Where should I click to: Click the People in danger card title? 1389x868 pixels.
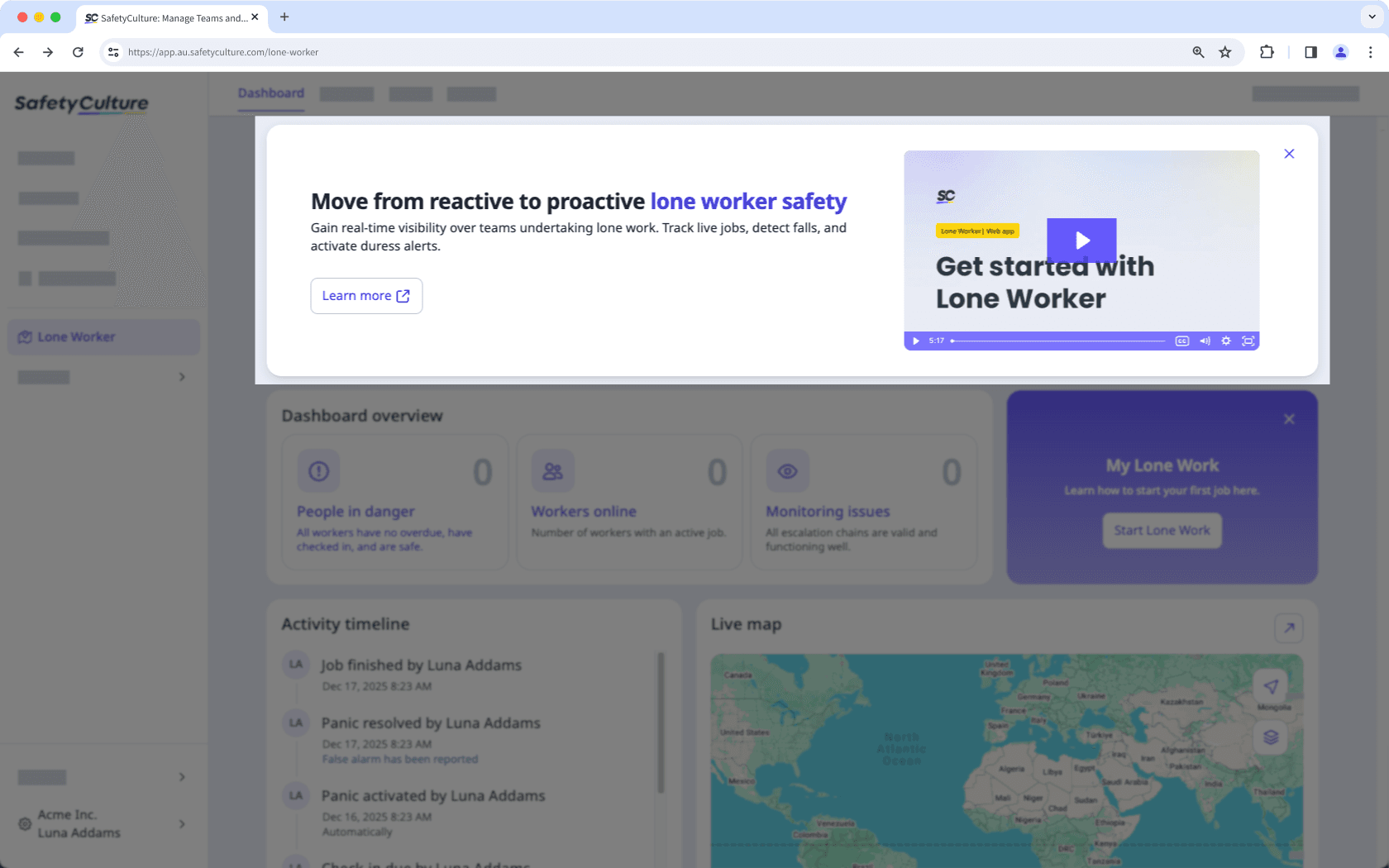[356, 512]
